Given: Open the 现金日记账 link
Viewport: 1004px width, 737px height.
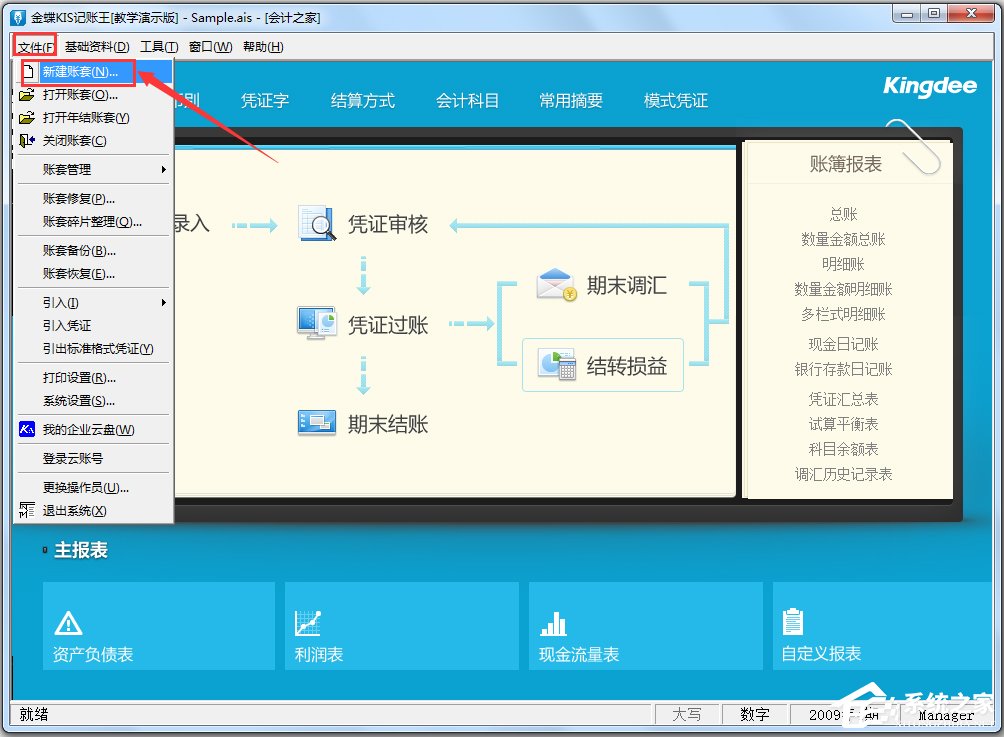Looking at the screenshot, I should (x=843, y=344).
